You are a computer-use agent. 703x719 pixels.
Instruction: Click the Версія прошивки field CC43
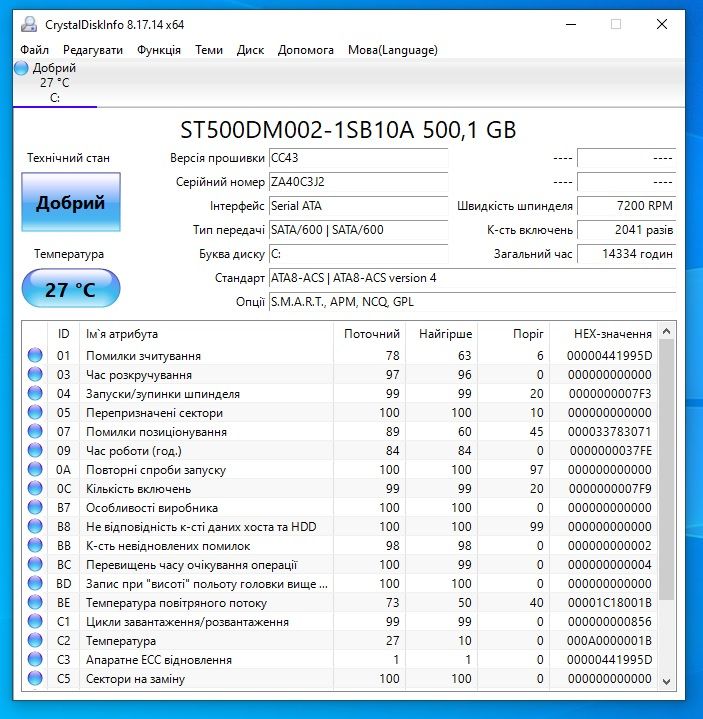pyautogui.click(x=359, y=158)
